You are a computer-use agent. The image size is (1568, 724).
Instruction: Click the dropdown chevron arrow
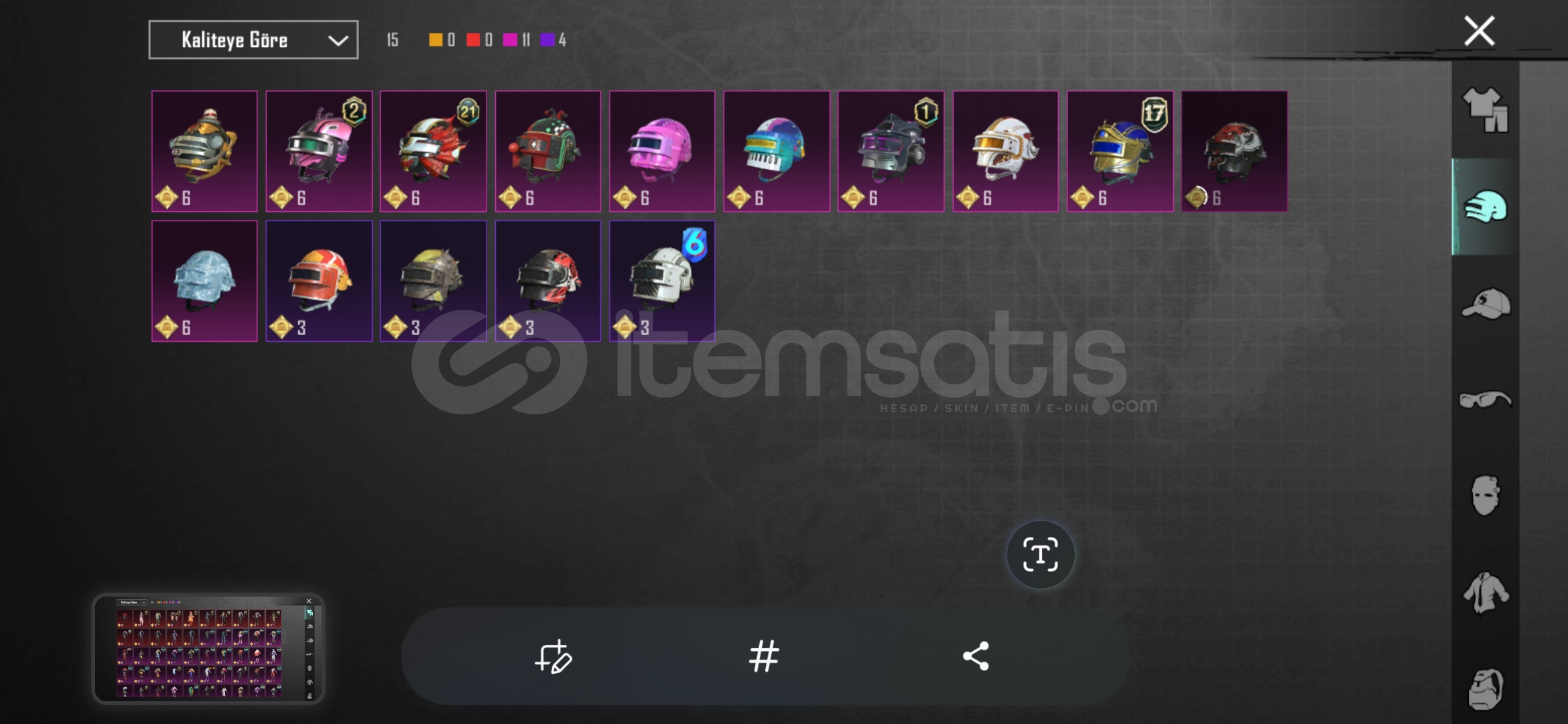[x=338, y=41]
